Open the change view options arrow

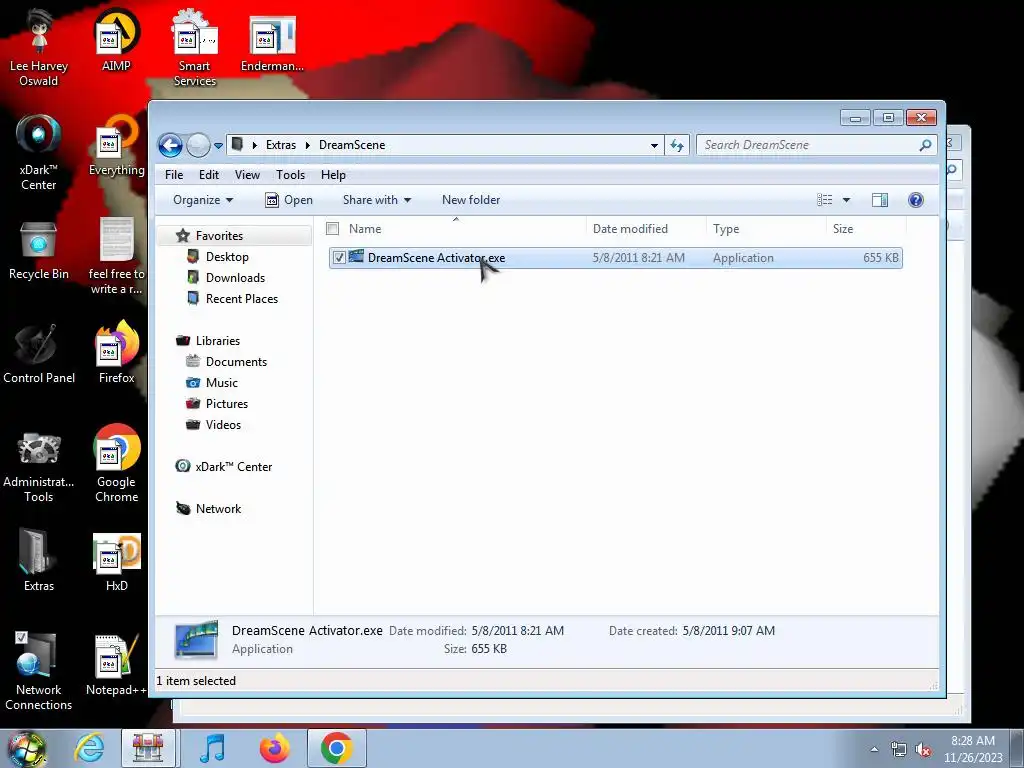coord(846,200)
